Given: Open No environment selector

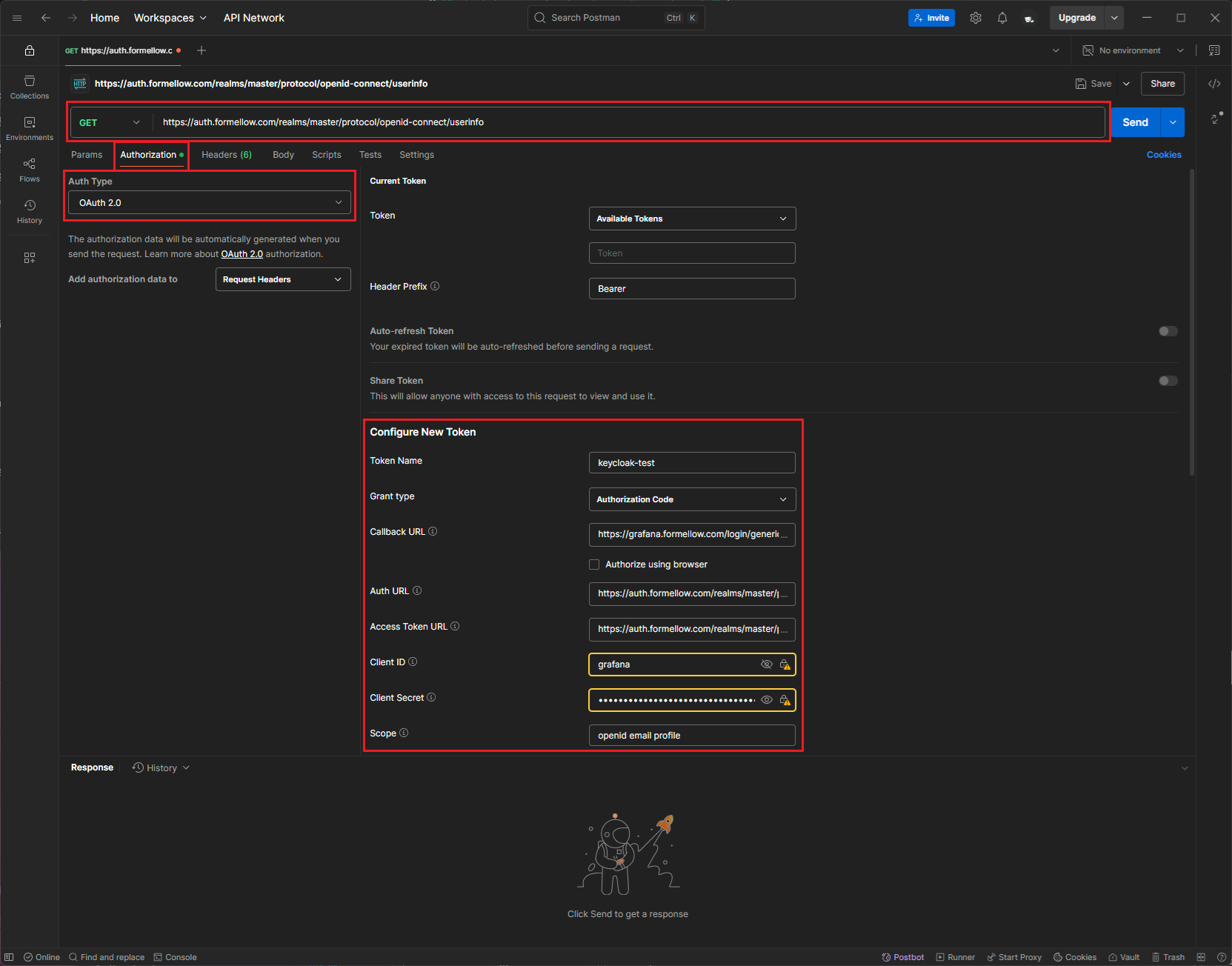Looking at the screenshot, I should pos(1133,50).
